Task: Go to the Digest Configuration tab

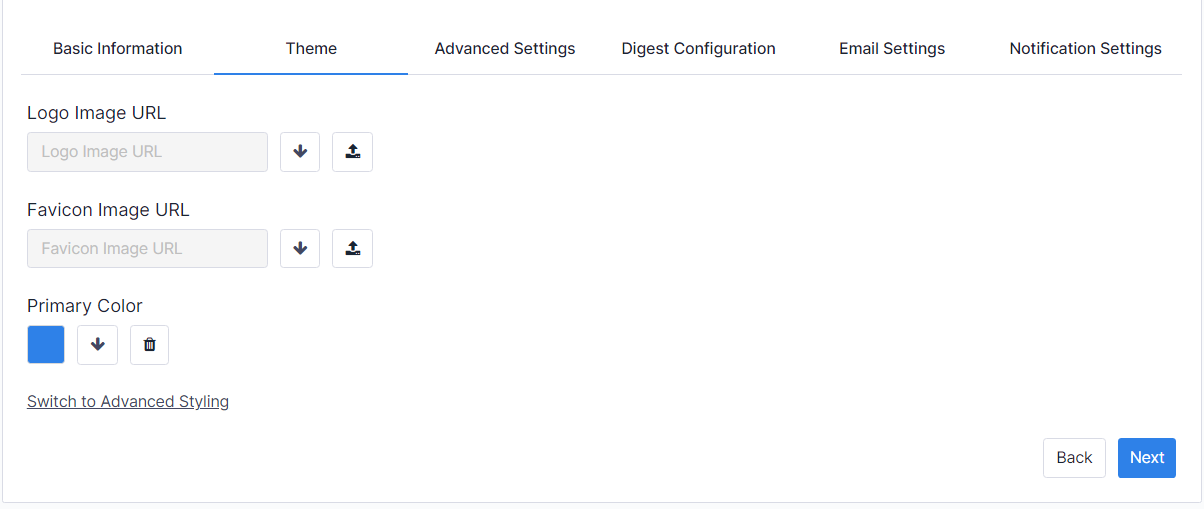Action: click(x=698, y=48)
